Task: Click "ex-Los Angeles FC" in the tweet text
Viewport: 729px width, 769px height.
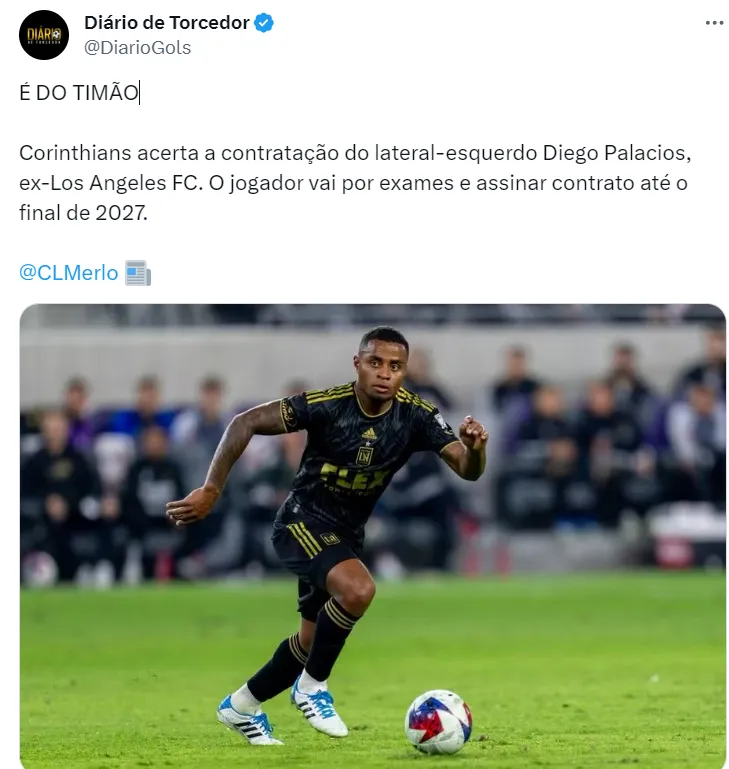Action: (111, 183)
